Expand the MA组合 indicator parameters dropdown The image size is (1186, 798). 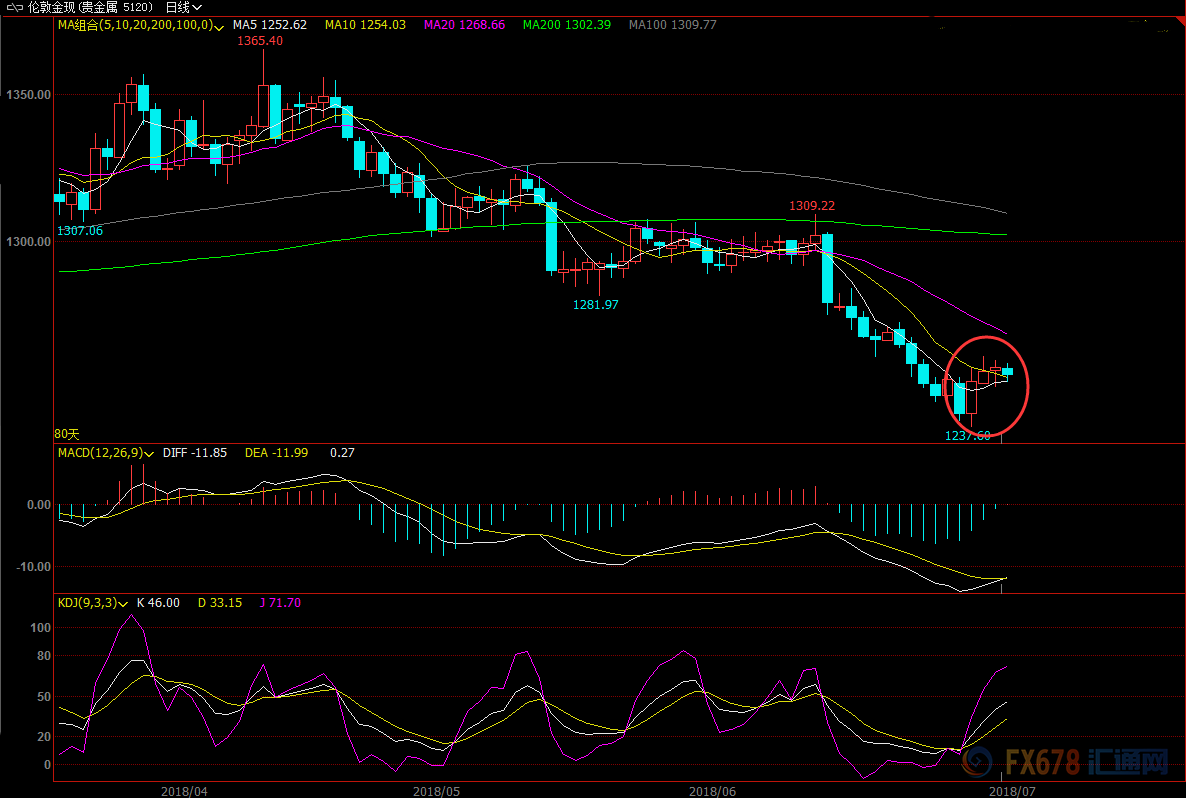(x=218, y=26)
